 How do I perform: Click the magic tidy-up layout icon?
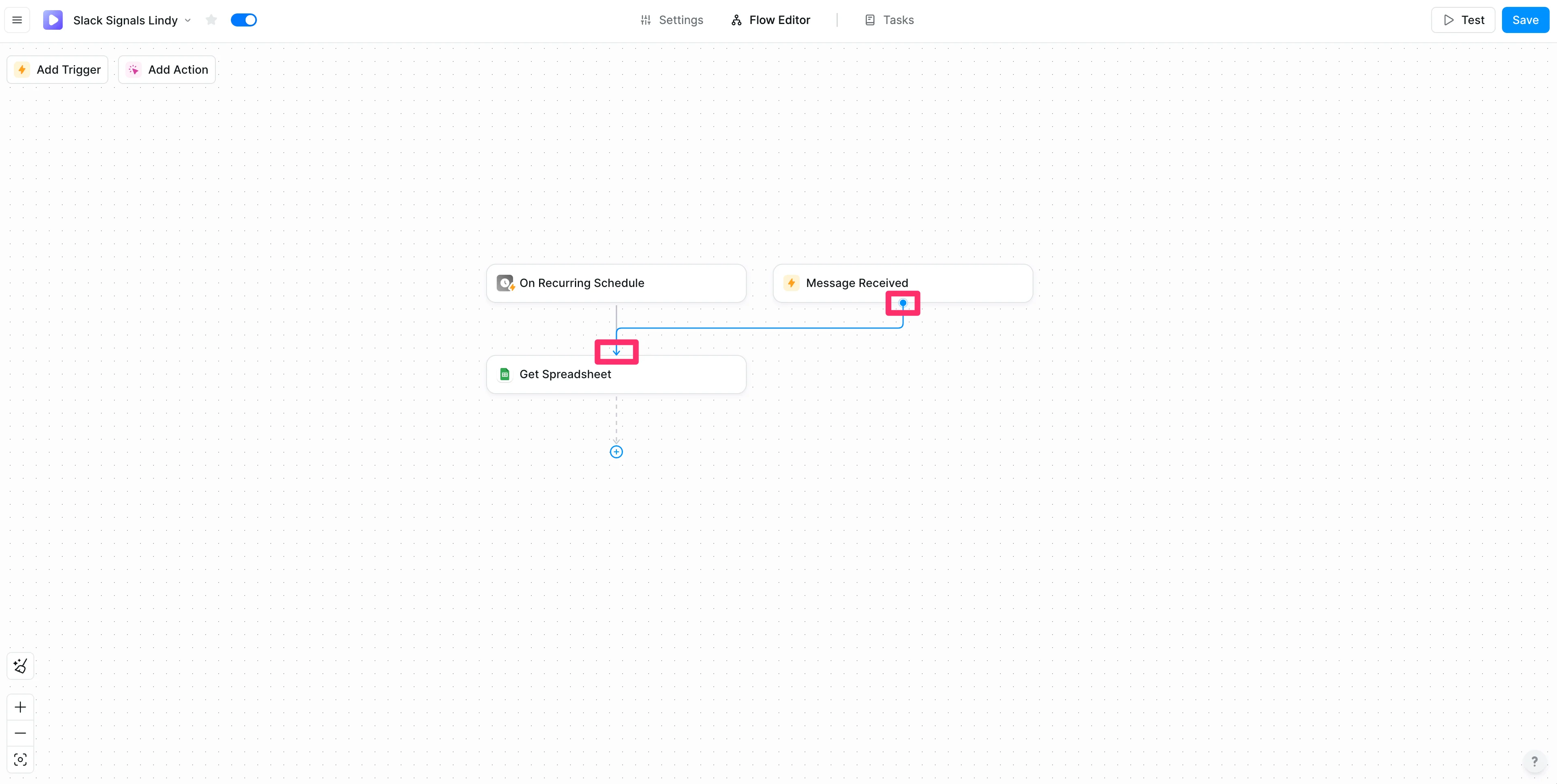[x=20, y=666]
